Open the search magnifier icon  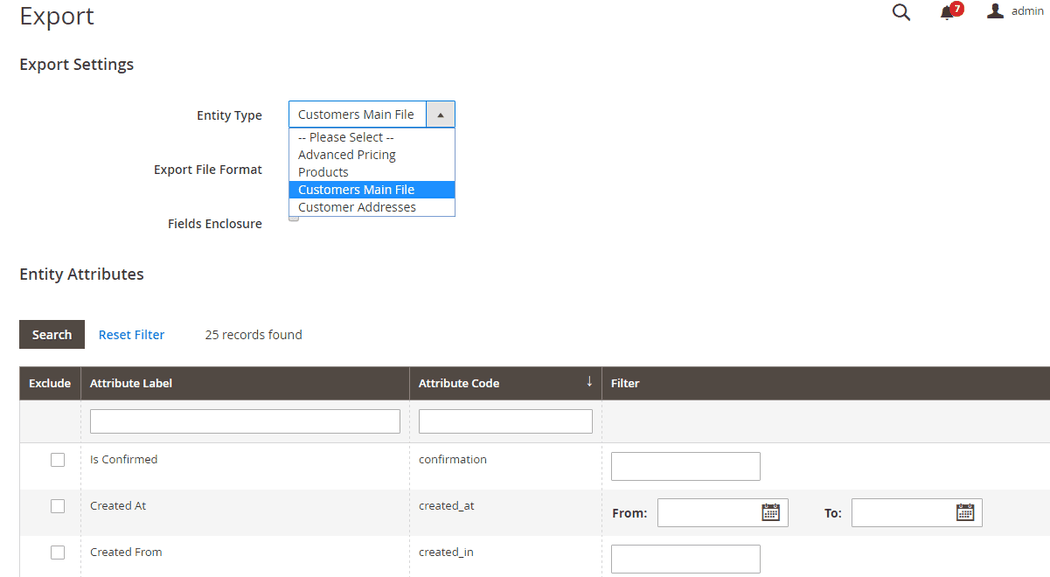click(x=901, y=12)
